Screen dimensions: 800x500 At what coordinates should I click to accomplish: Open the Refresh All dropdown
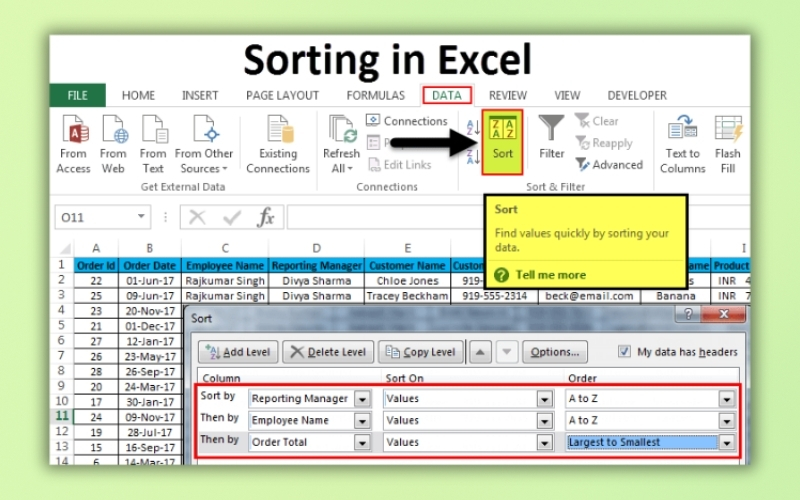click(341, 144)
